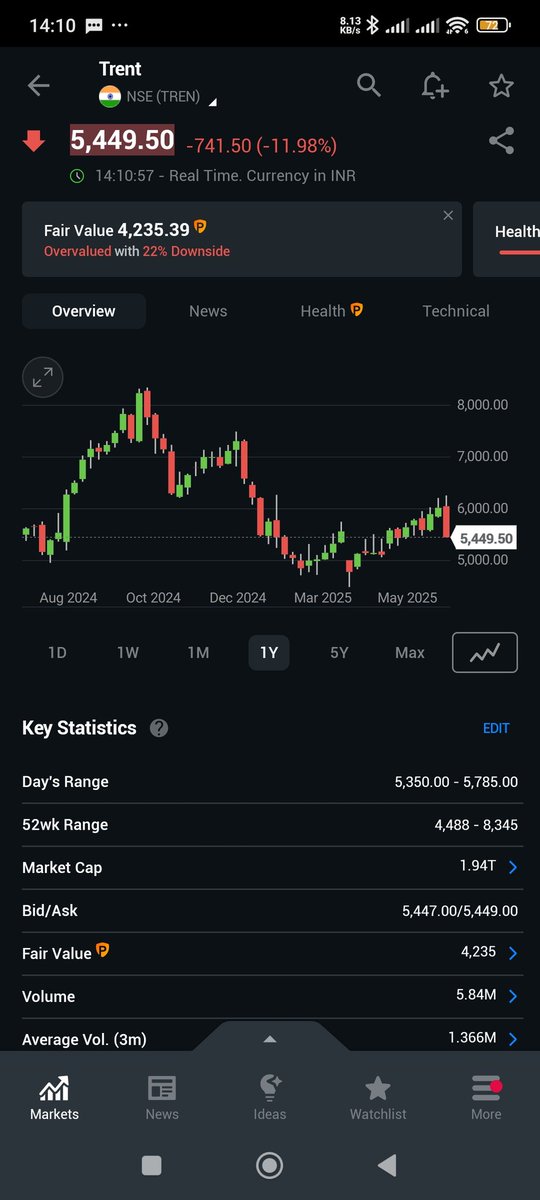Go to the Technical tab
540x1200 pixels.
click(456, 311)
